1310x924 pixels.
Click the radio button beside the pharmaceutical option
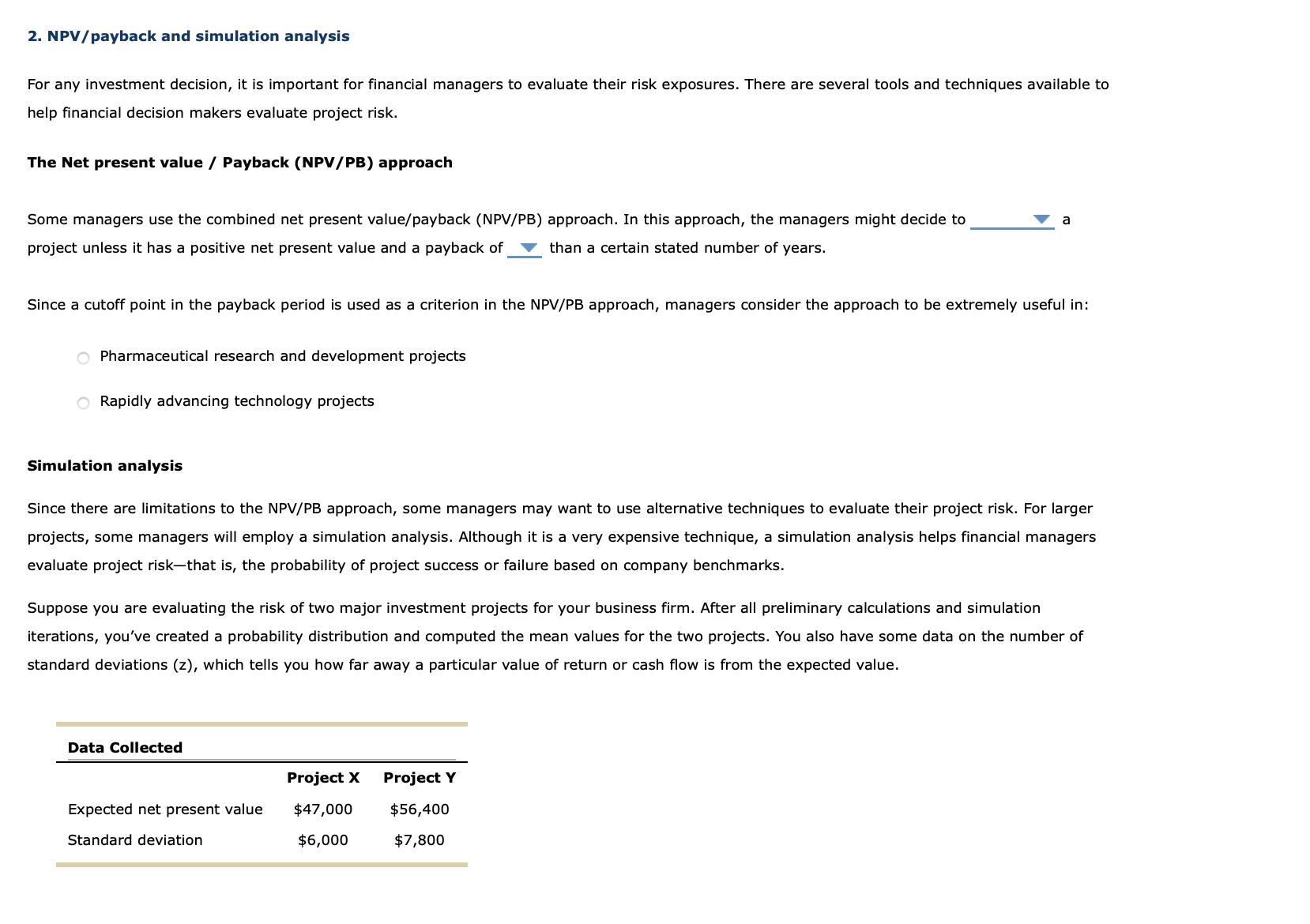(81, 358)
